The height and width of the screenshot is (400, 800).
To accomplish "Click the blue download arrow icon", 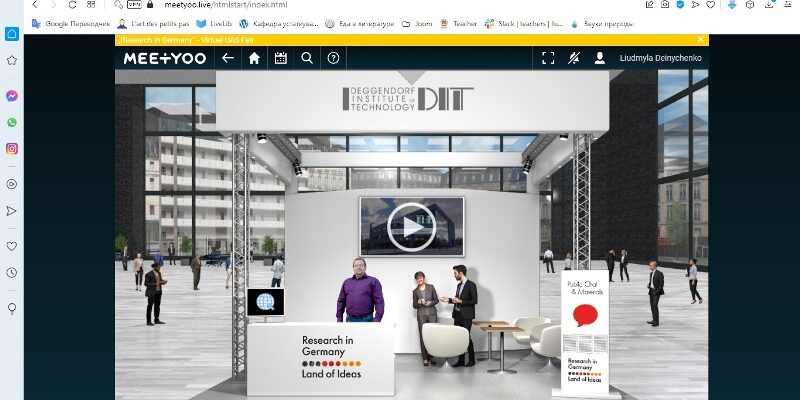I will pyautogui.click(x=732, y=5).
